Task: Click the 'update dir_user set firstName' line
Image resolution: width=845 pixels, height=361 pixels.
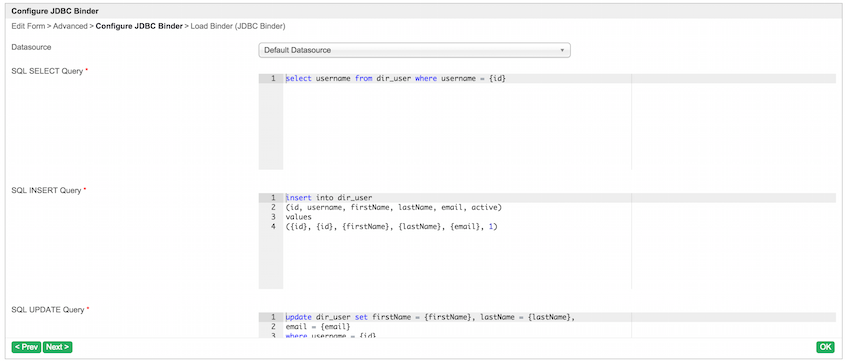Action: pyautogui.click(x=430, y=317)
